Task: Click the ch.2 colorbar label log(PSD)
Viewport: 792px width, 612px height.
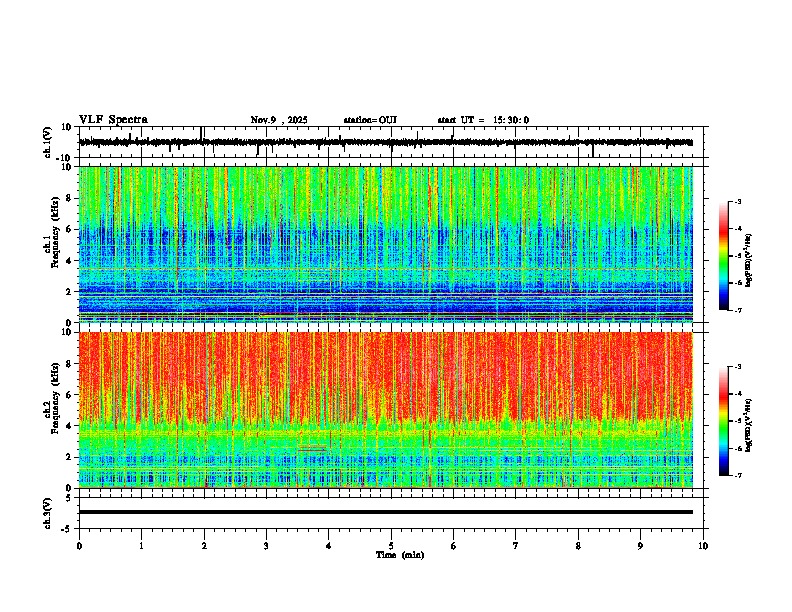Action: pyautogui.click(x=749, y=425)
